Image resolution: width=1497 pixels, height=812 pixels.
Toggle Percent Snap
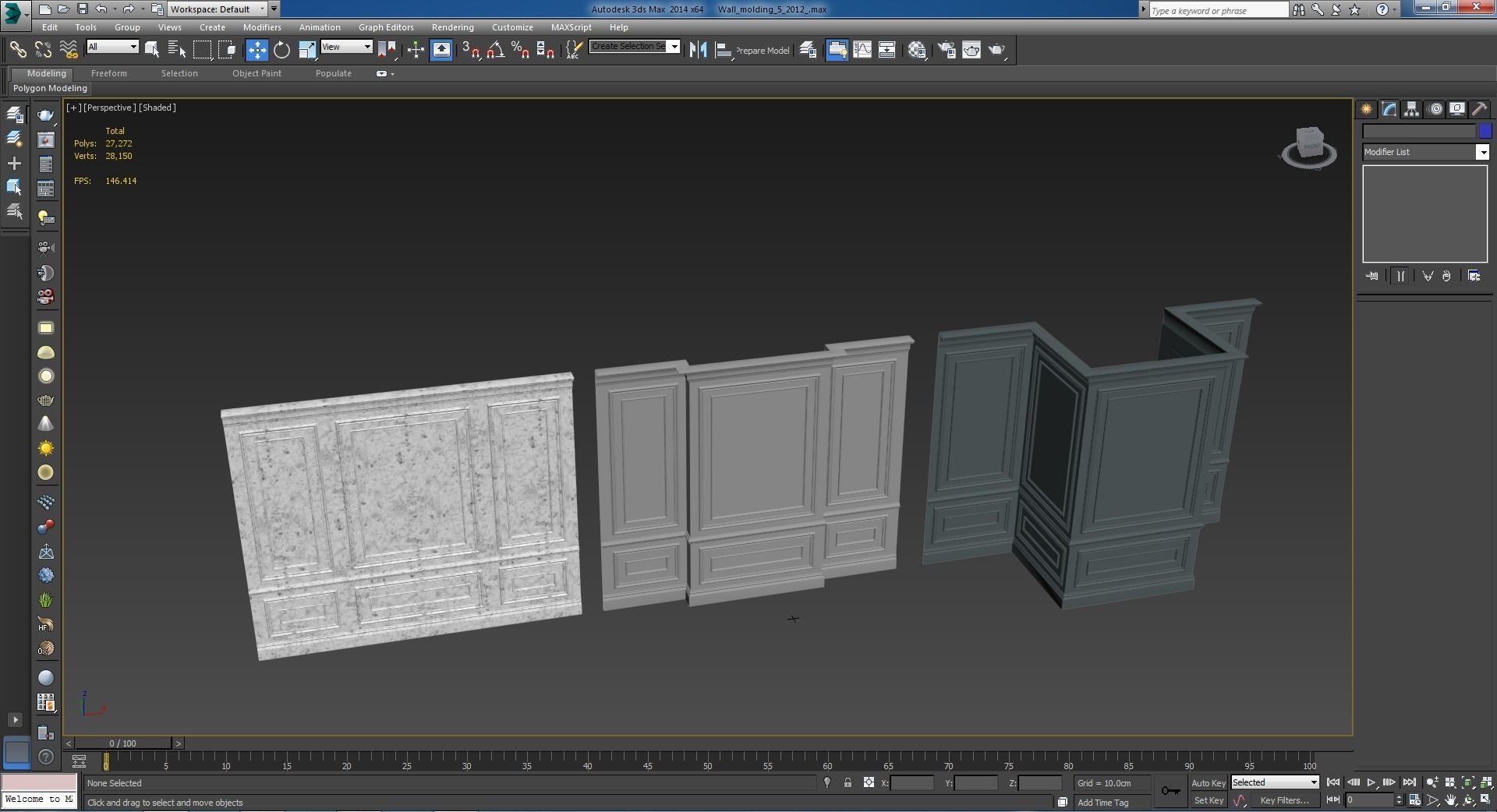[520, 50]
